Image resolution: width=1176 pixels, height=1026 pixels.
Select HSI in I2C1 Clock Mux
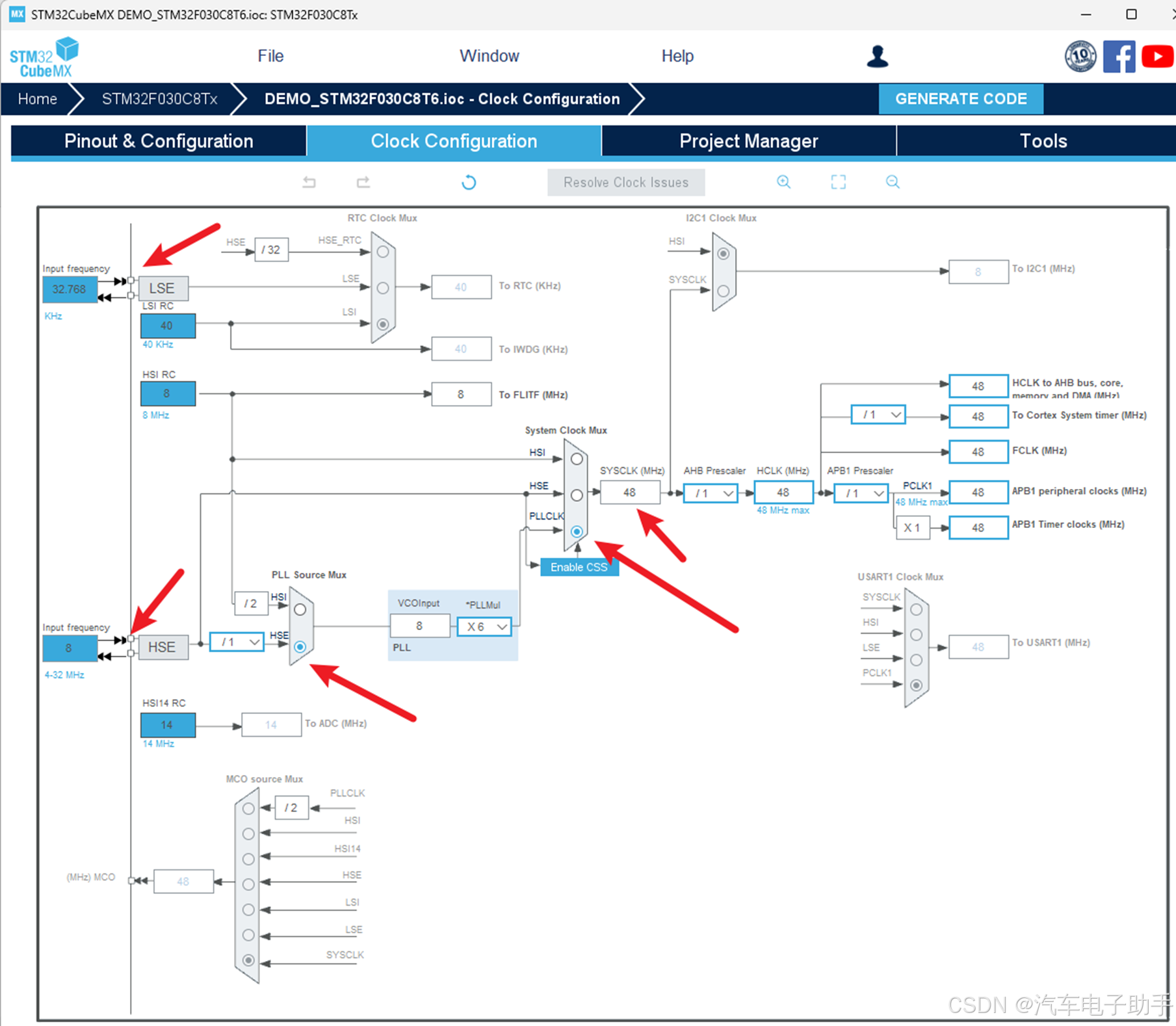click(x=723, y=254)
